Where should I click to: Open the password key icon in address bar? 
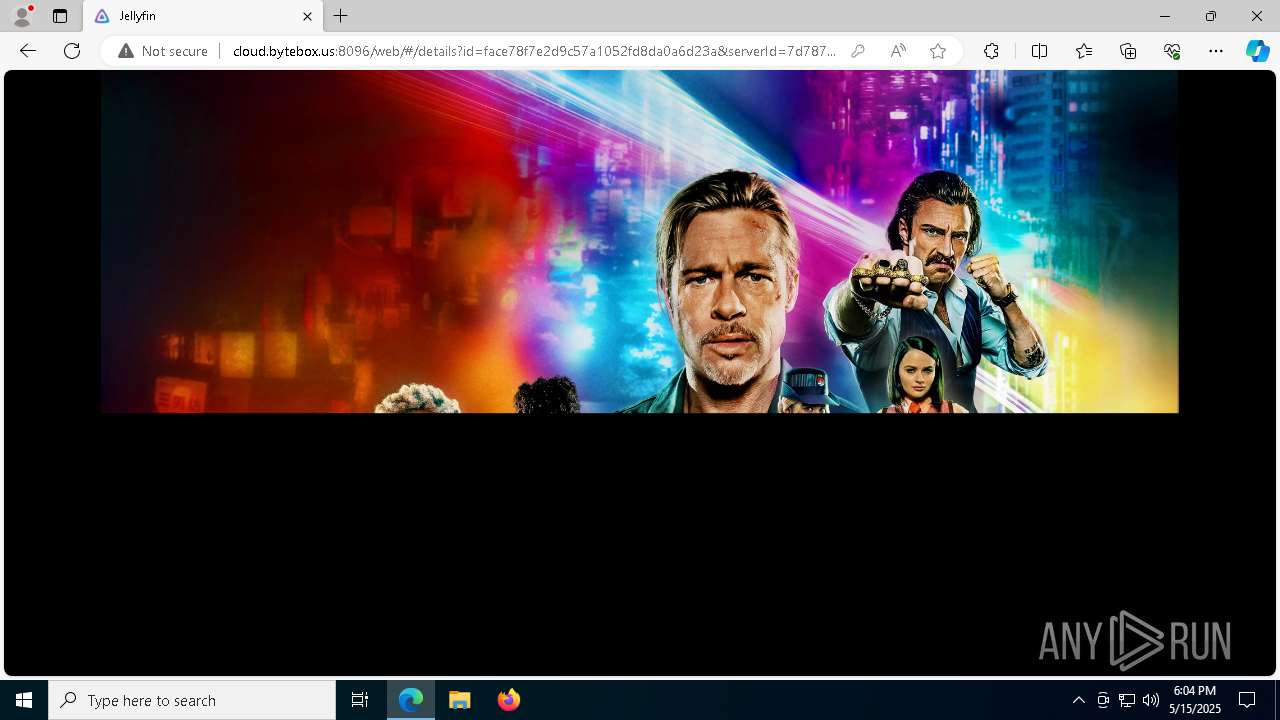(x=858, y=51)
